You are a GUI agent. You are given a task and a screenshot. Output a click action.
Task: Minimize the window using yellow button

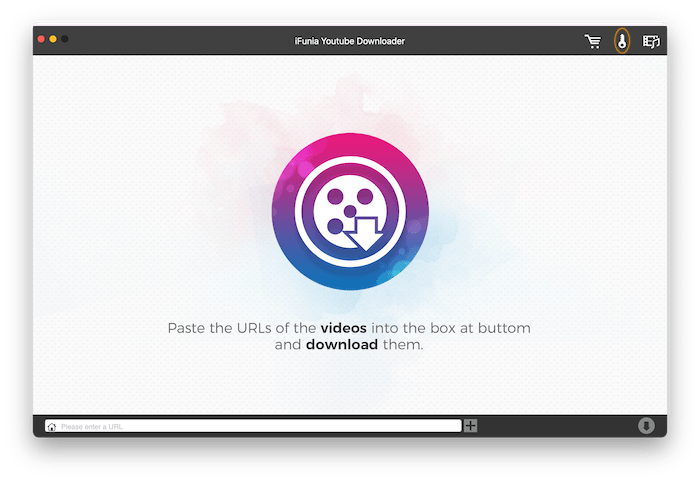tap(53, 39)
